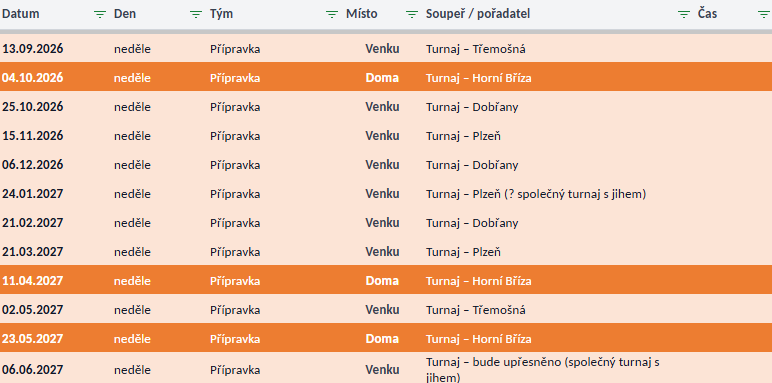Click the 'Turnaj – Horní Bříza' cell for 11.04.2027

coord(479,281)
